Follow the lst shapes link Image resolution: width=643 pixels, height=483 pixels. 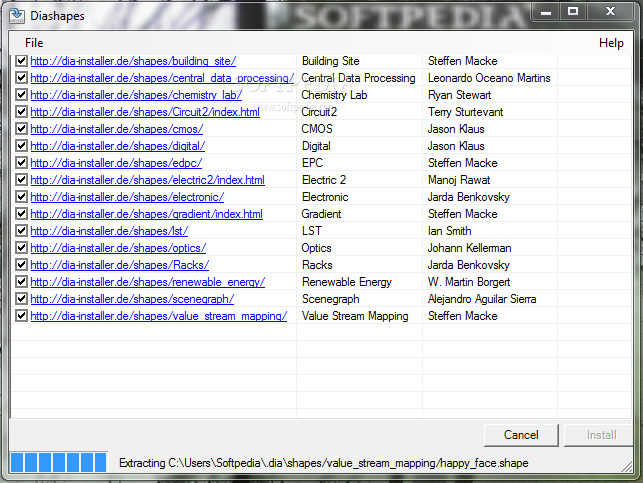(109, 231)
